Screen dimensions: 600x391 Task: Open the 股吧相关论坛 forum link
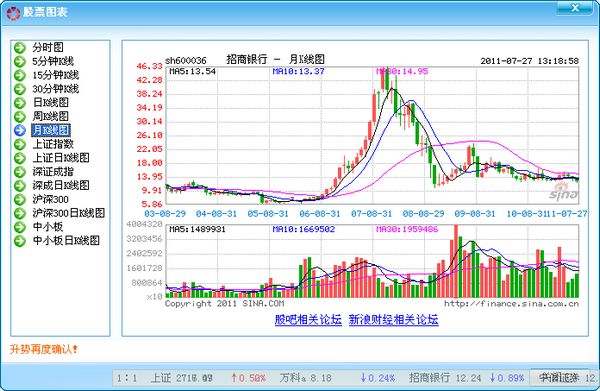pyautogui.click(x=308, y=319)
